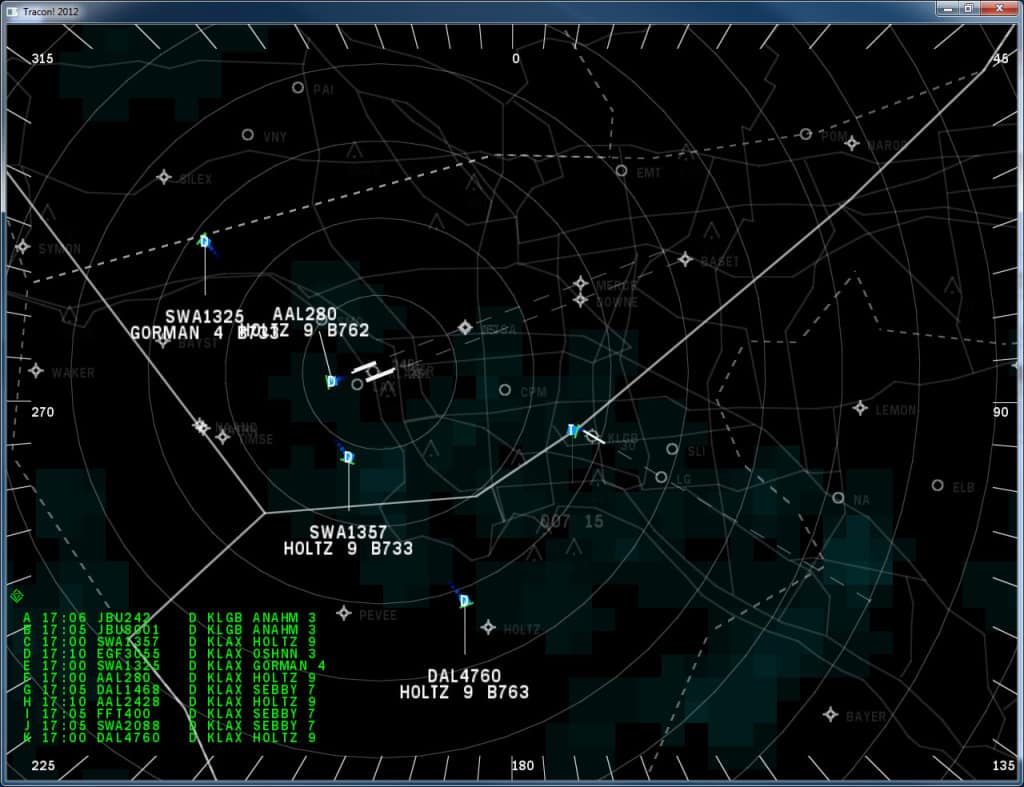Click the DAL4760 data tag label
Viewport: 1024px width, 787px height.
[464, 684]
